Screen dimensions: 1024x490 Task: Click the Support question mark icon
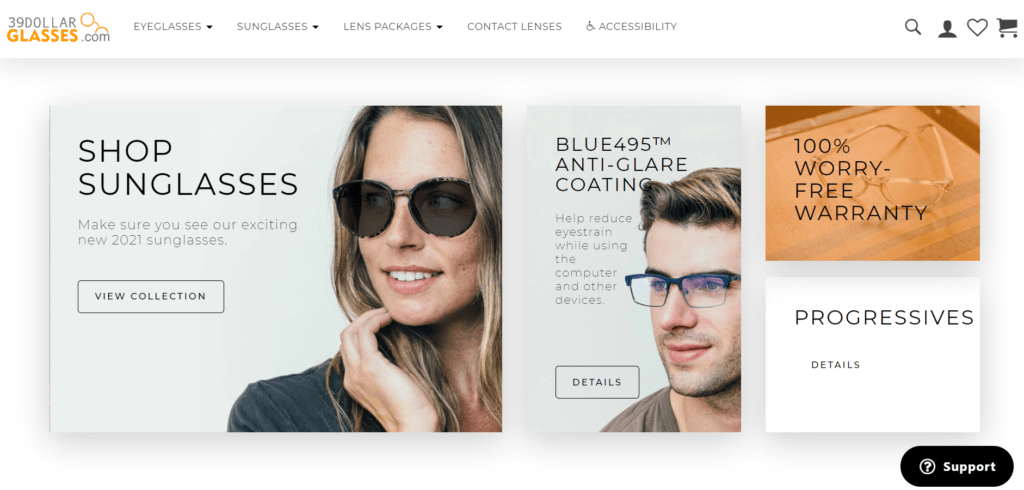click(x=927, y=466)
